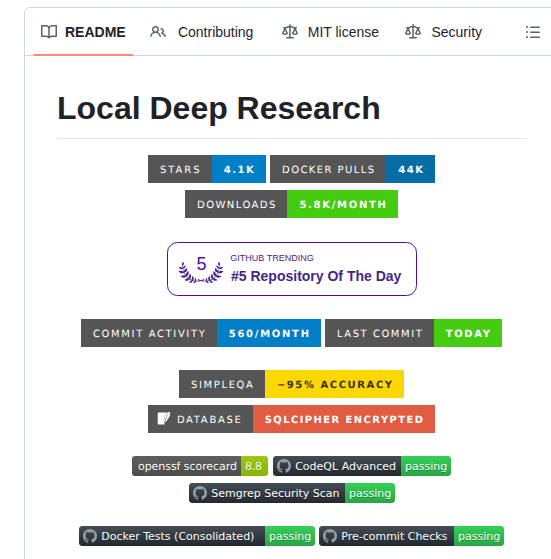Click the GitHub logo in Semgrep badge

pos(200,493)
